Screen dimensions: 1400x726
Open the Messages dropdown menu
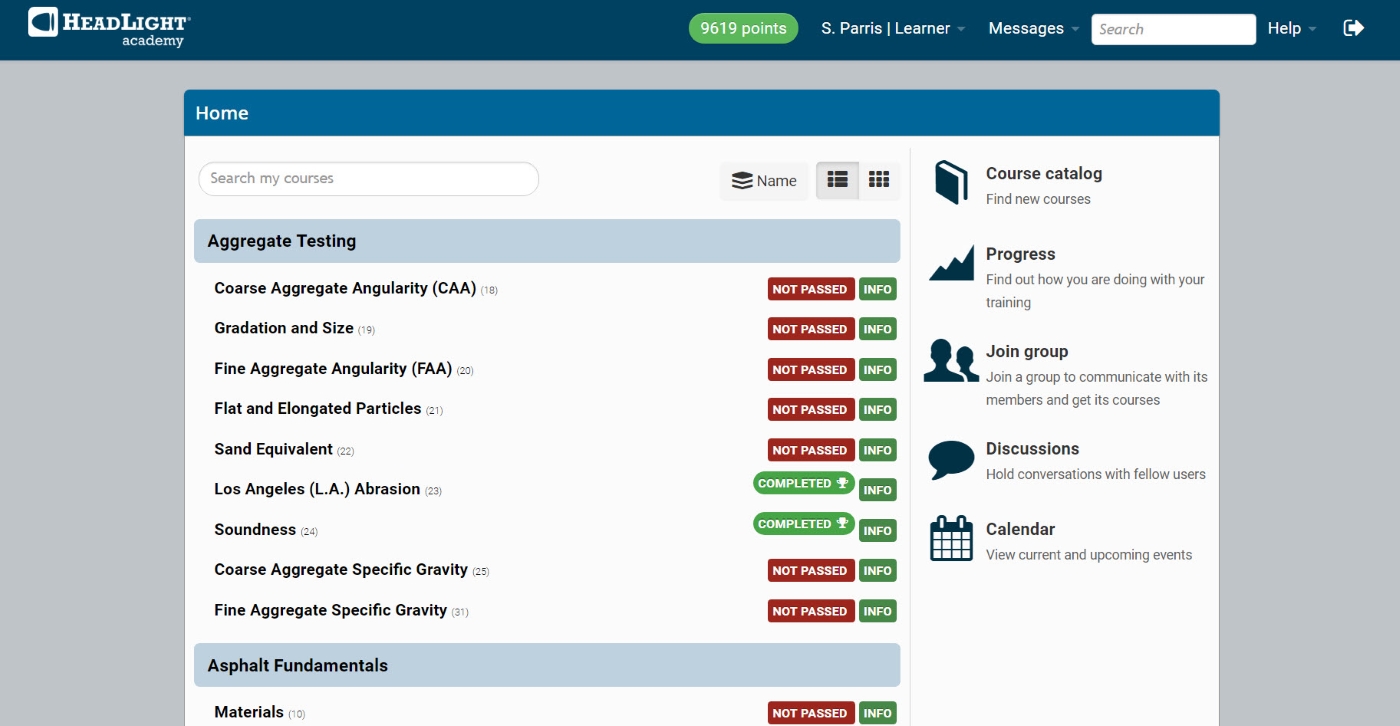coord(1033,28)
